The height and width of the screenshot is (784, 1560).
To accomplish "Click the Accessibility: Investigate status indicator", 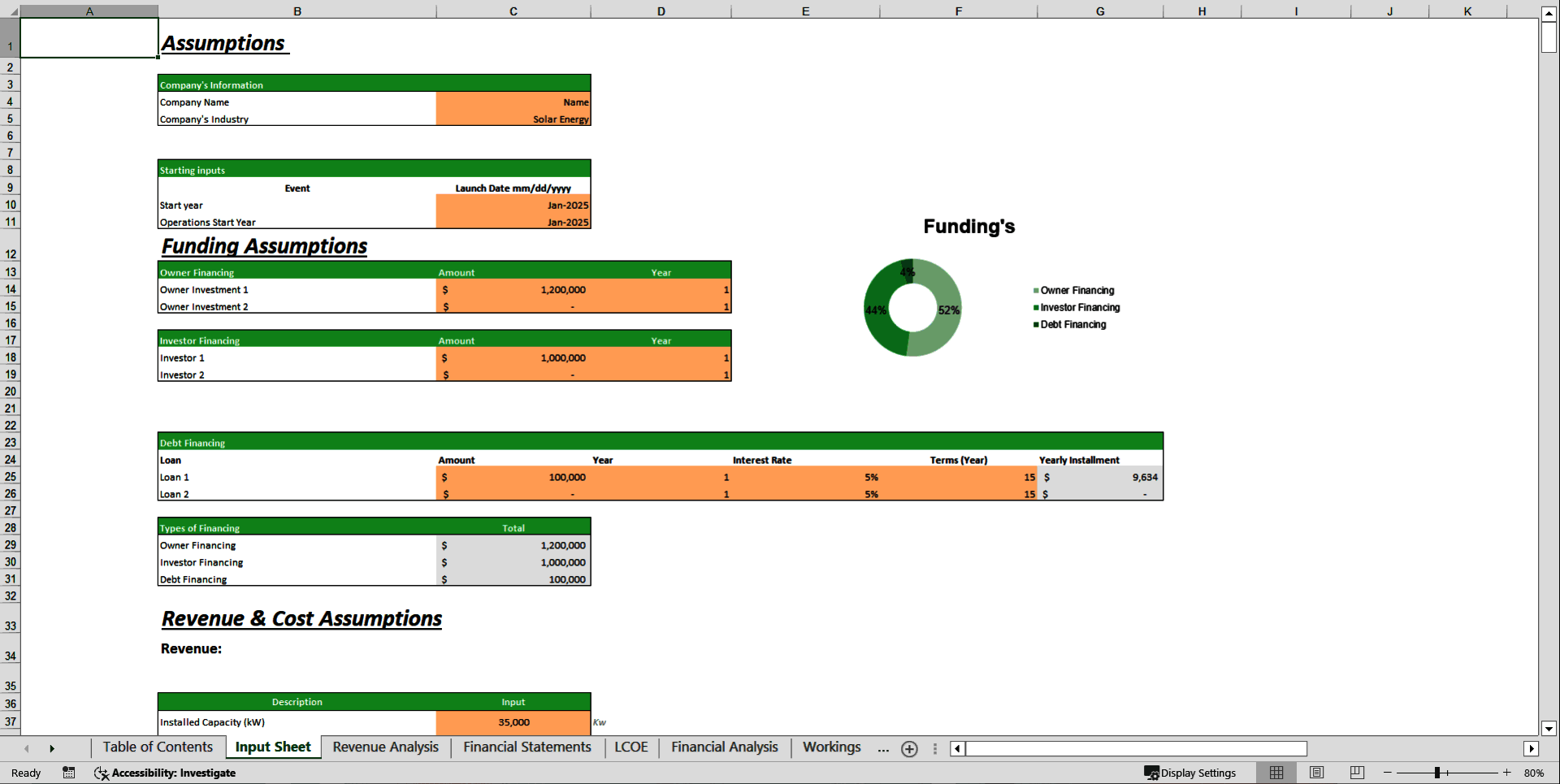I will click(x=165, y=773).
